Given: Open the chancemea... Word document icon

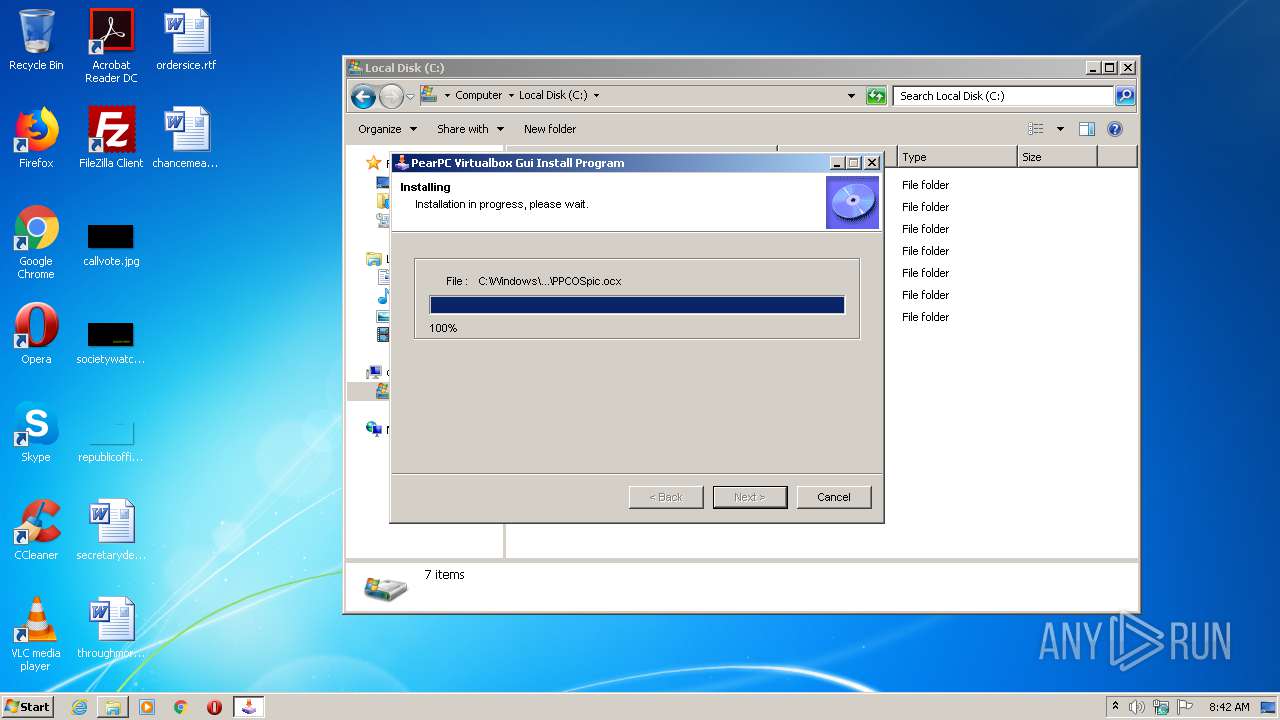Looking at the screenshot, I should (186, 138).
